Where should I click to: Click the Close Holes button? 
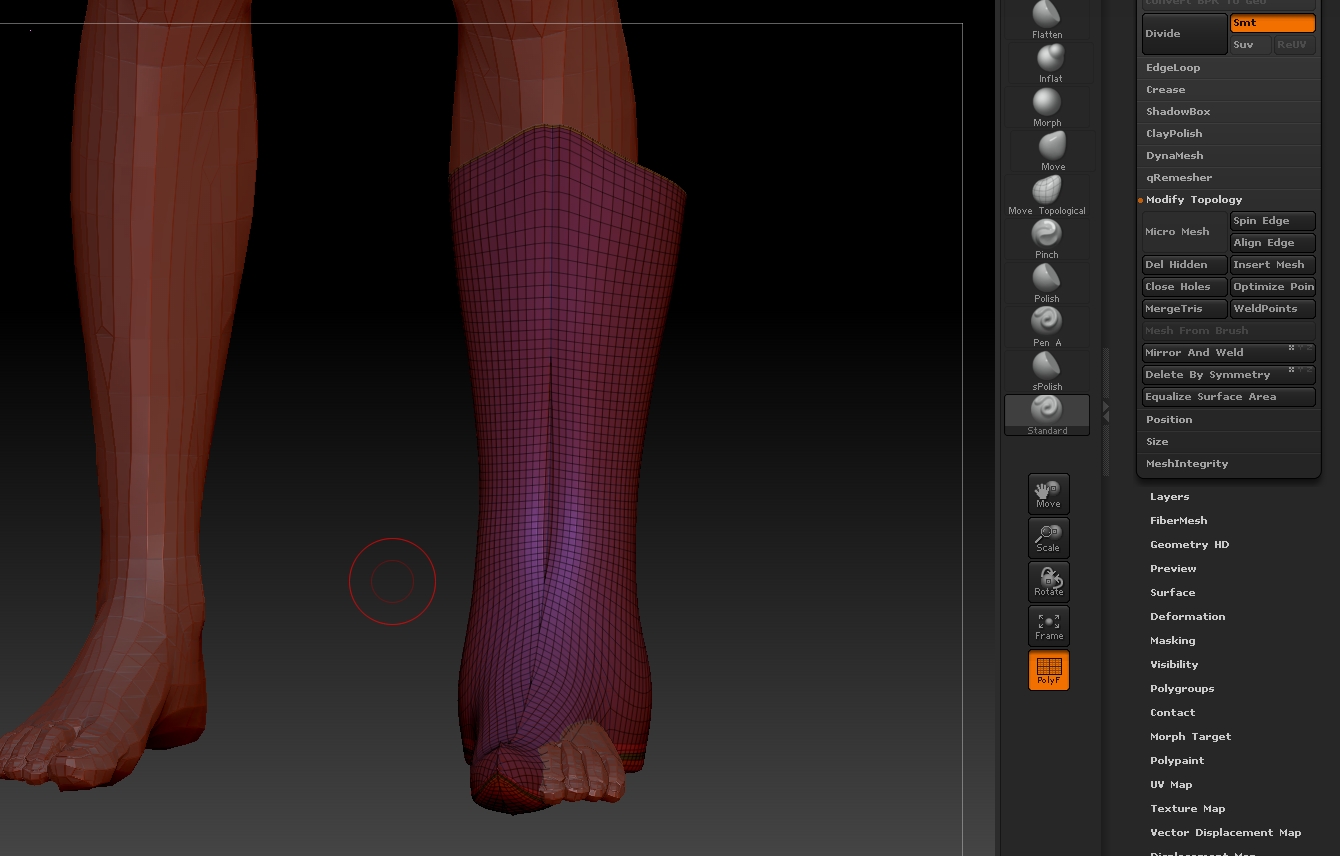point(1185,287)
